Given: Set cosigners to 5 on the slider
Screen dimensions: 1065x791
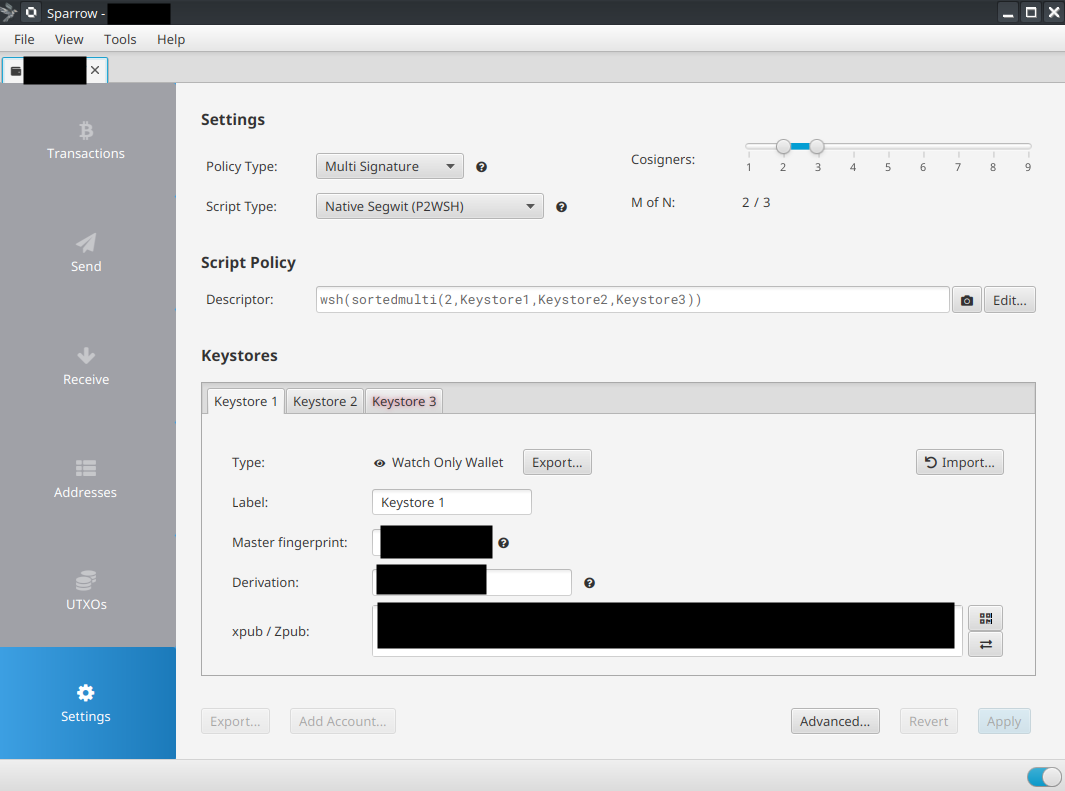Looking at the screenshot, I should coord(887,145).
